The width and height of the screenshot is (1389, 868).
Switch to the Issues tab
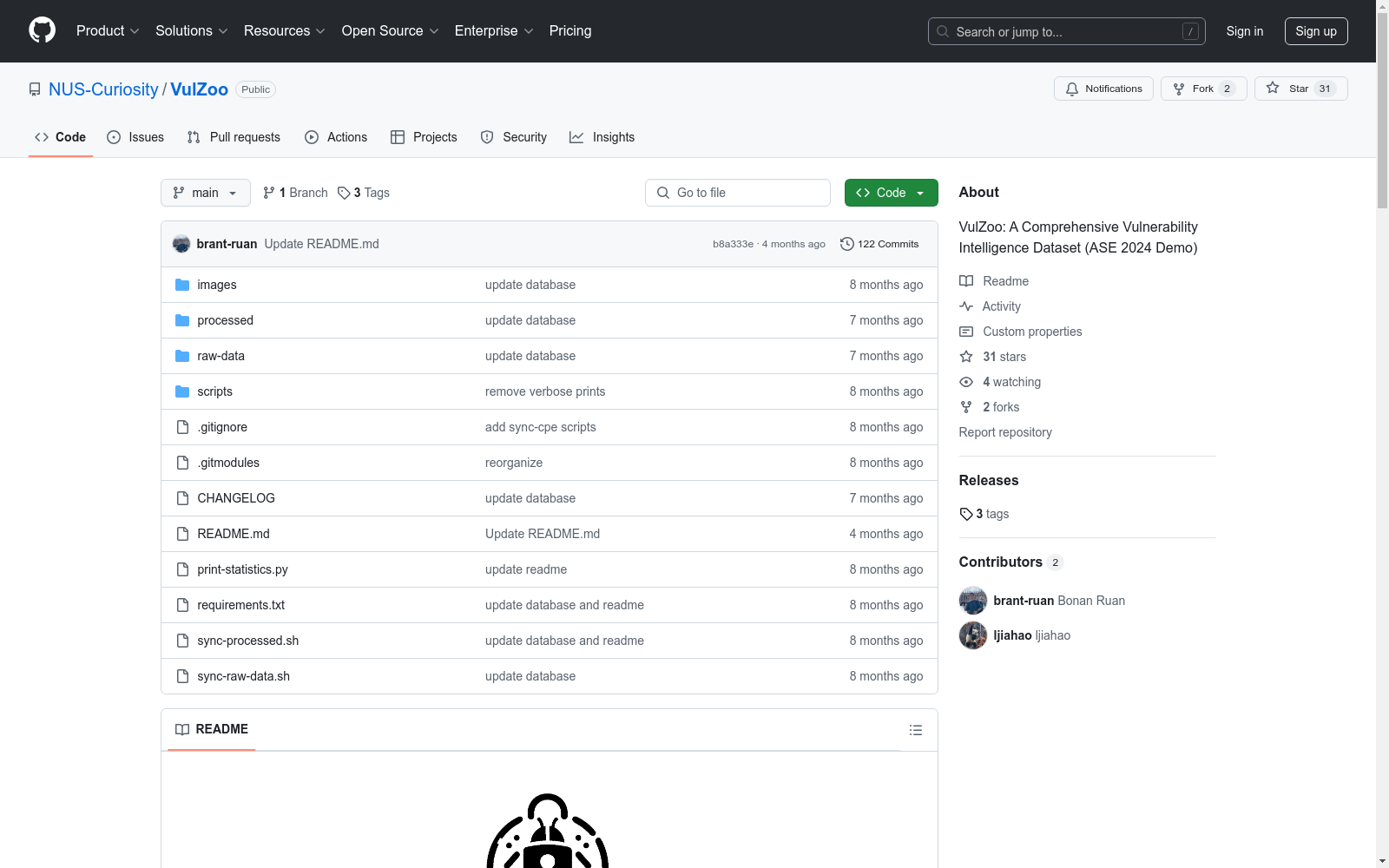click(135, 137)
